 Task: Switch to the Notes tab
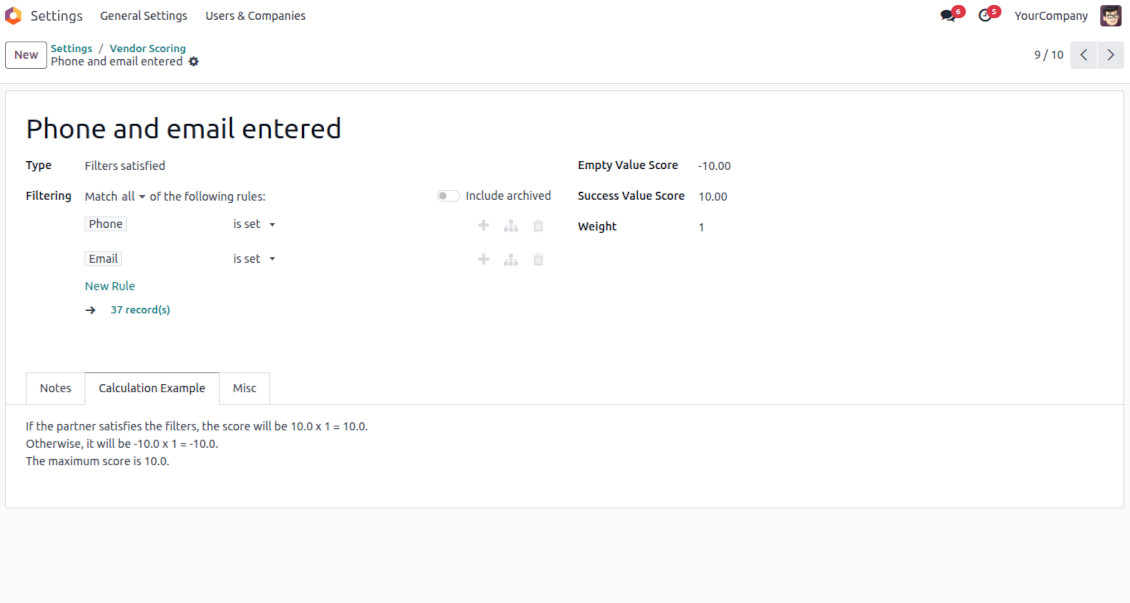pyautogui.click(x=55, y=388)
